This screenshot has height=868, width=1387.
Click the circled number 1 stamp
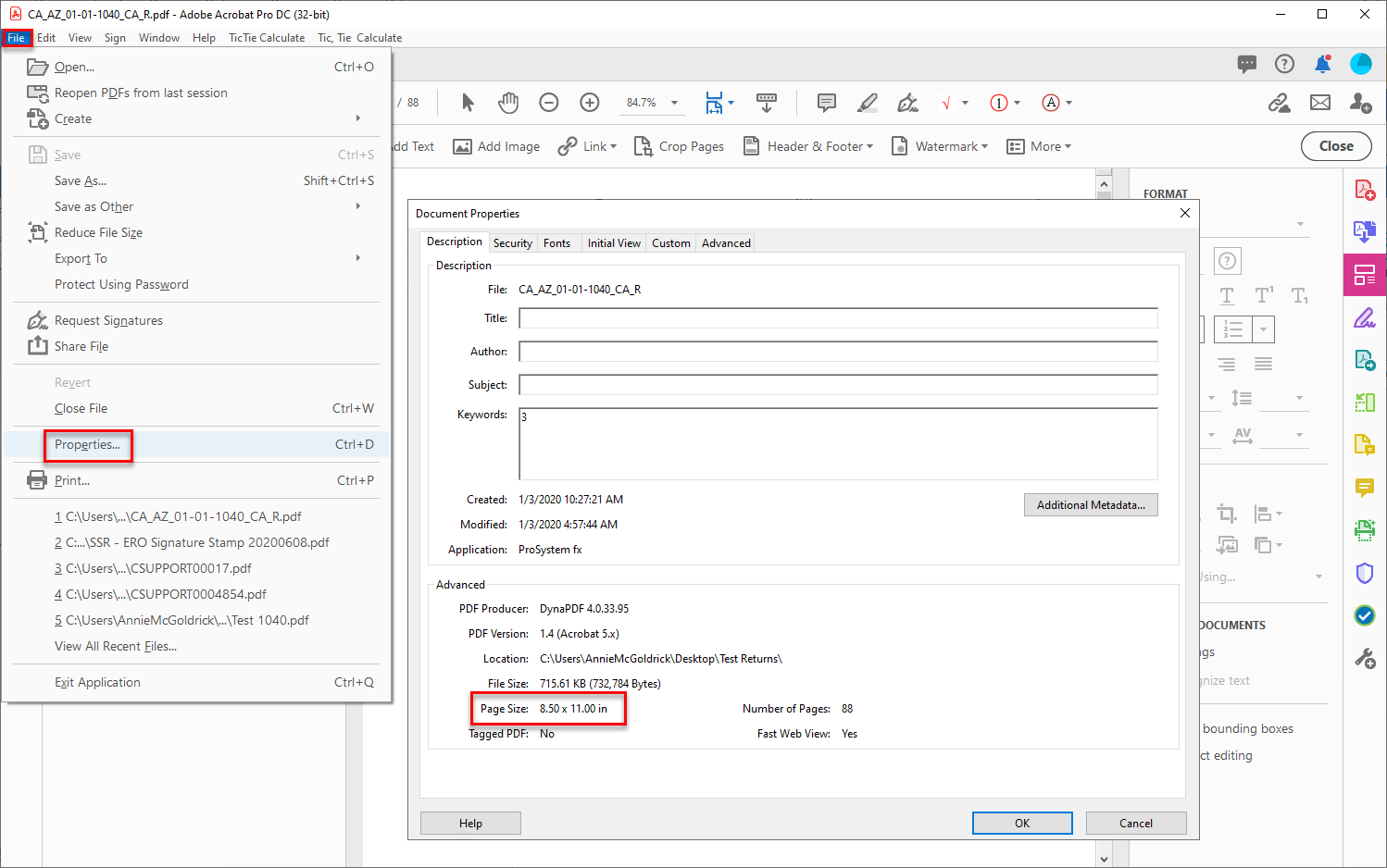tap(998, 103)
